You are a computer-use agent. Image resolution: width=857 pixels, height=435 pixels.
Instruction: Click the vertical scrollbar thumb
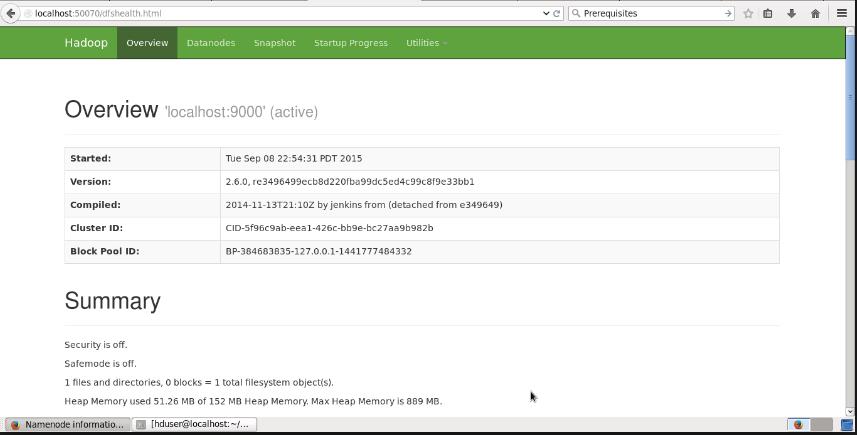850,97
